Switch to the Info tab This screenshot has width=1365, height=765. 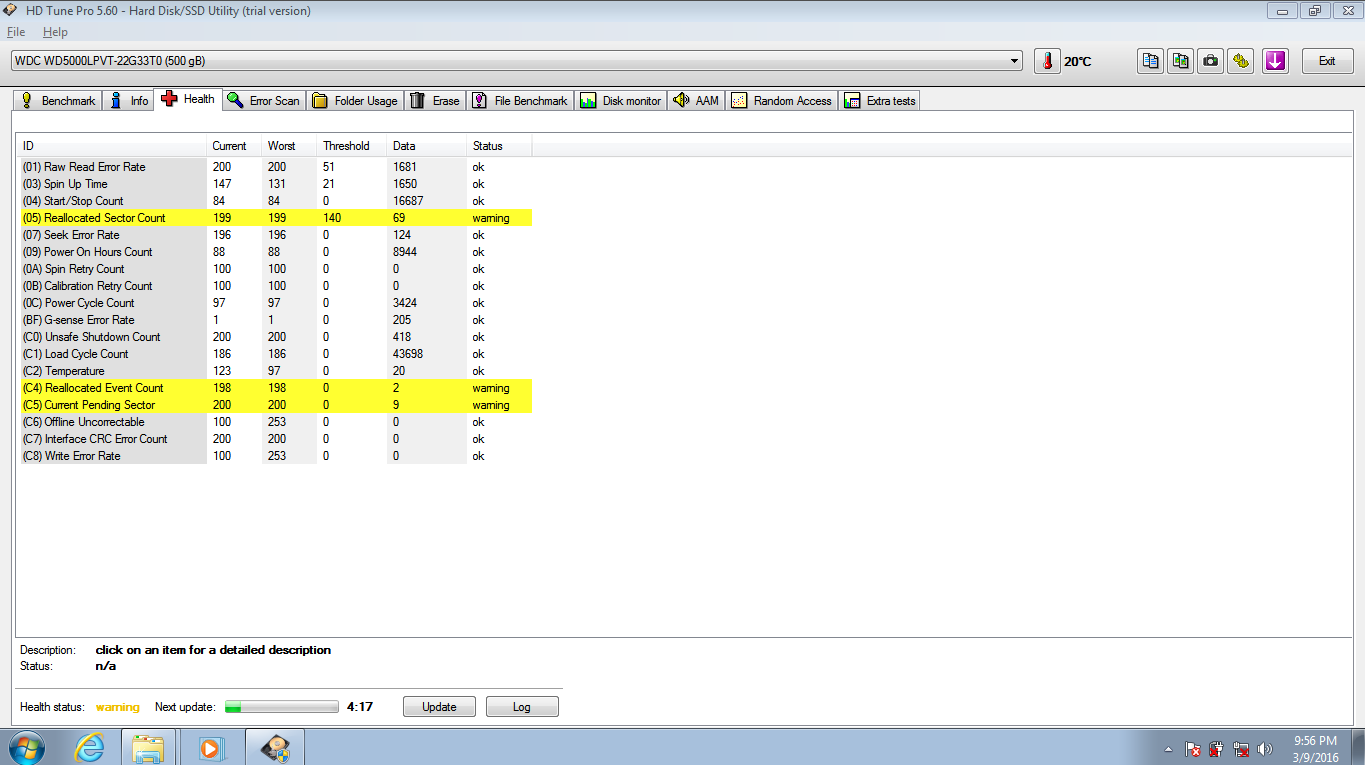pos(130,101)
